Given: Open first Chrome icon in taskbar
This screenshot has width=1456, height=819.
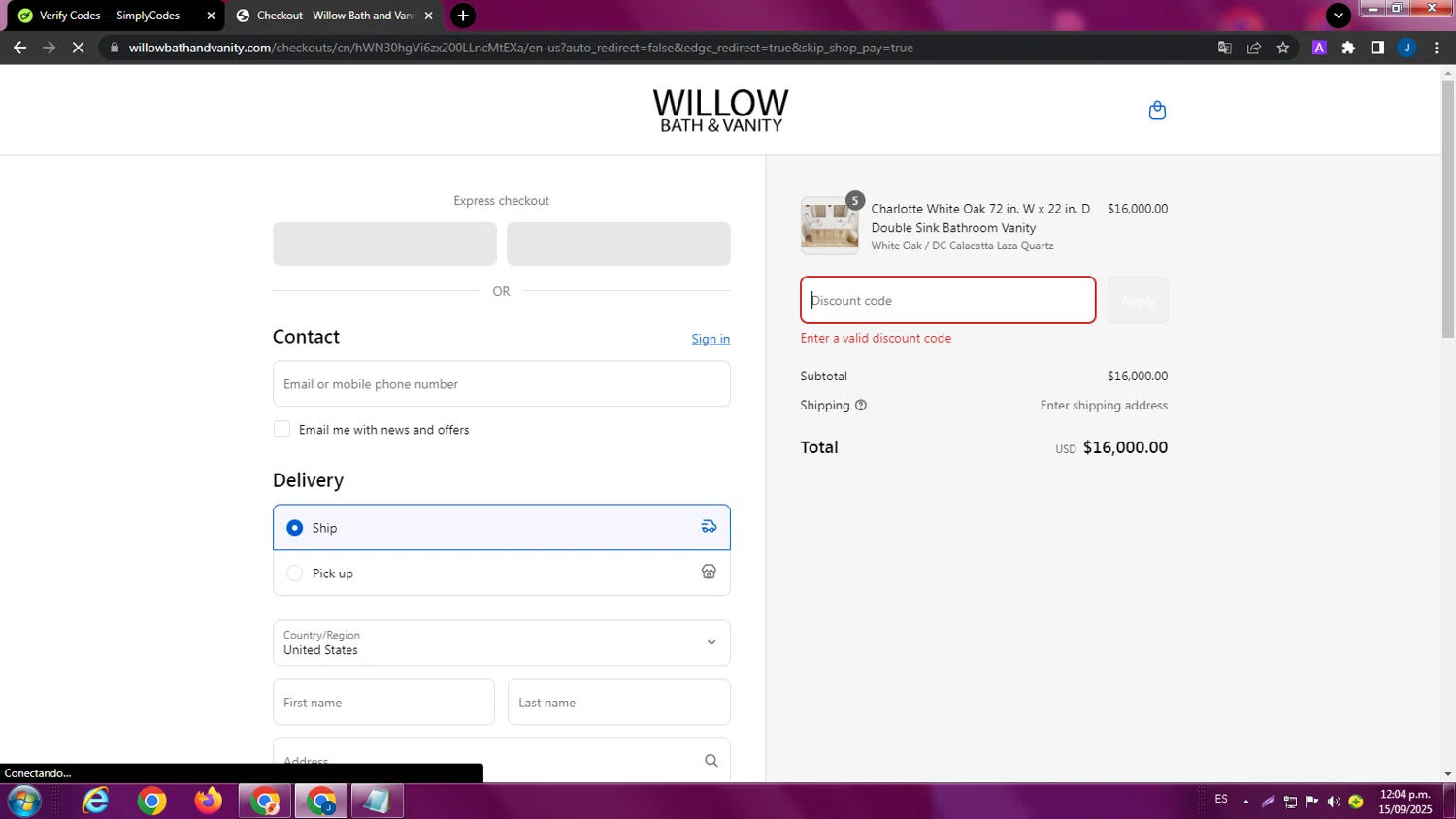Looking at the screenshot, I should [151, 802].
